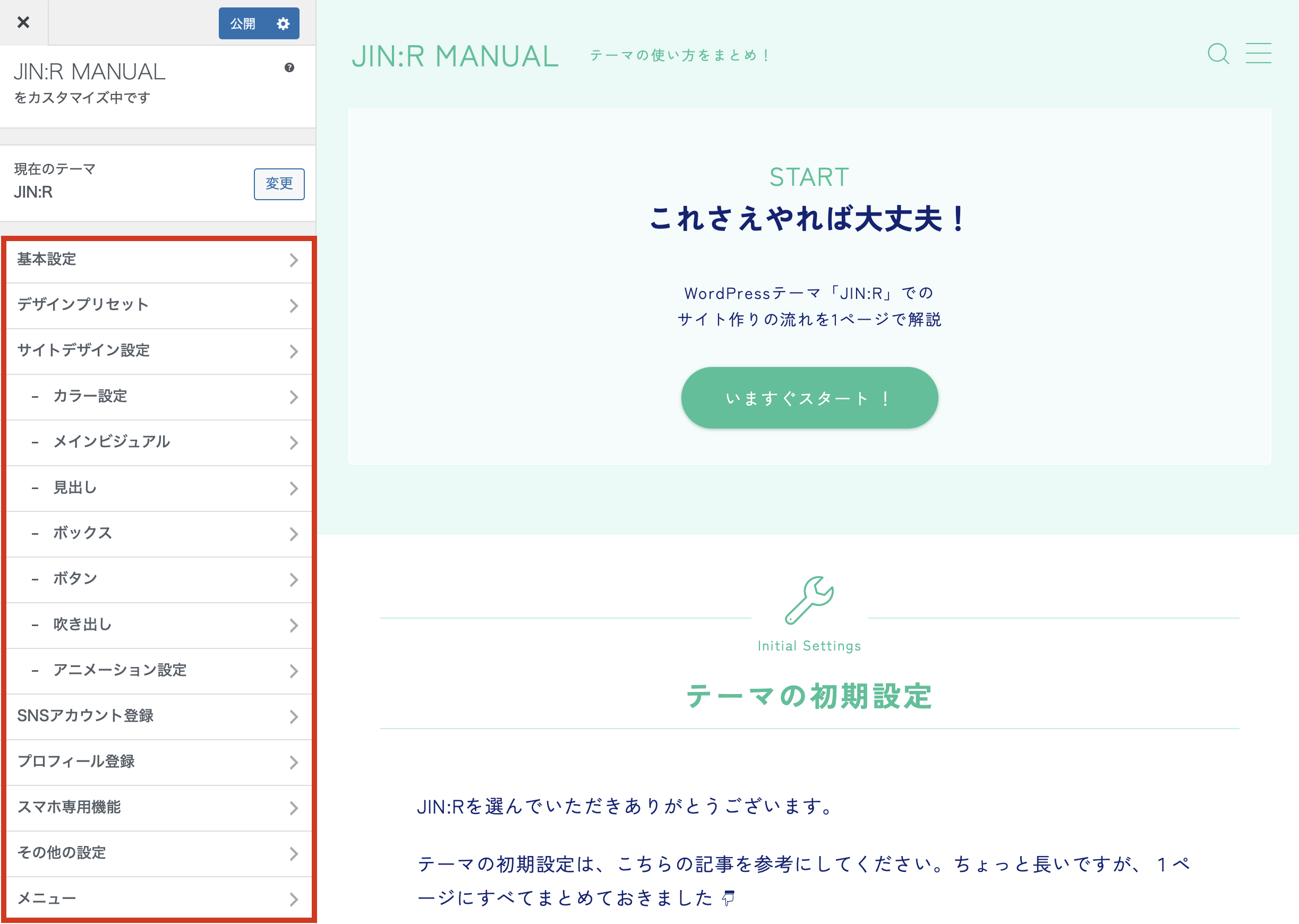The width and height of the screenshot is (1299, 924).
Task: Click the JIN:R MANUAL panel title
Action: pos(89,72)
